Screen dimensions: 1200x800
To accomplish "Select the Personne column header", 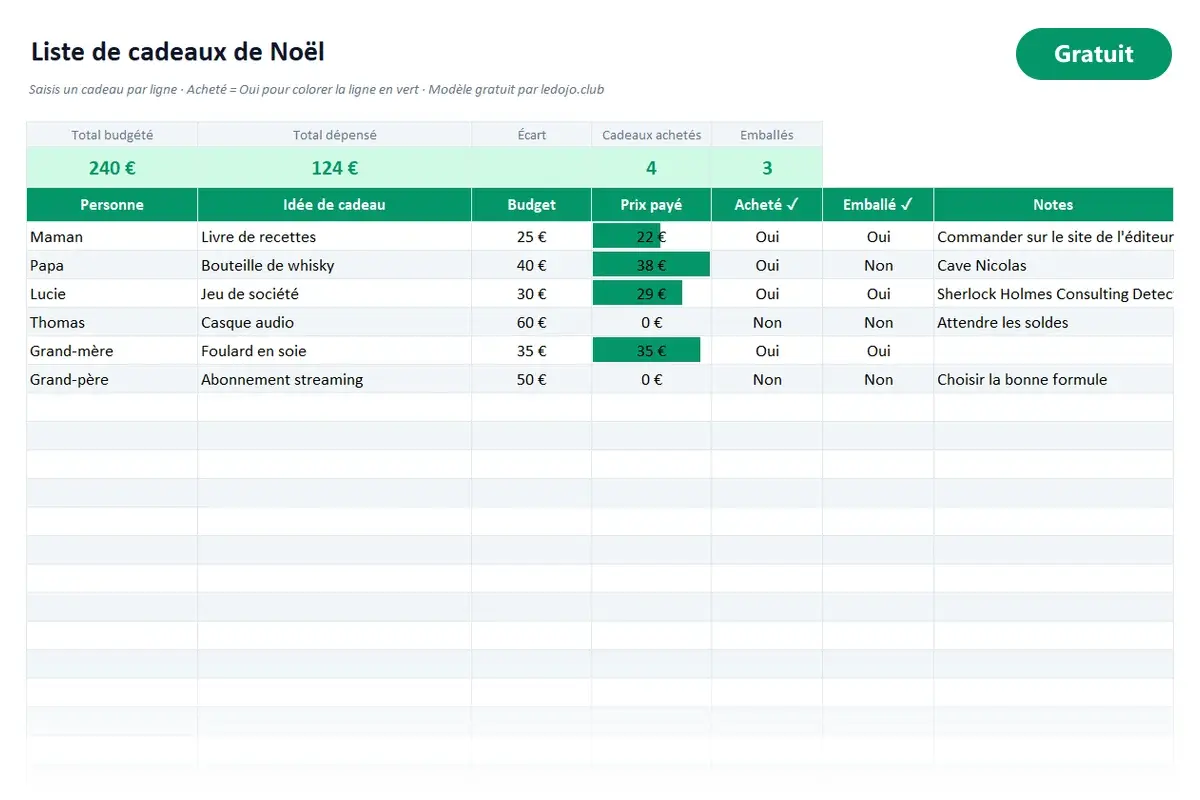I will coord(112,204).
